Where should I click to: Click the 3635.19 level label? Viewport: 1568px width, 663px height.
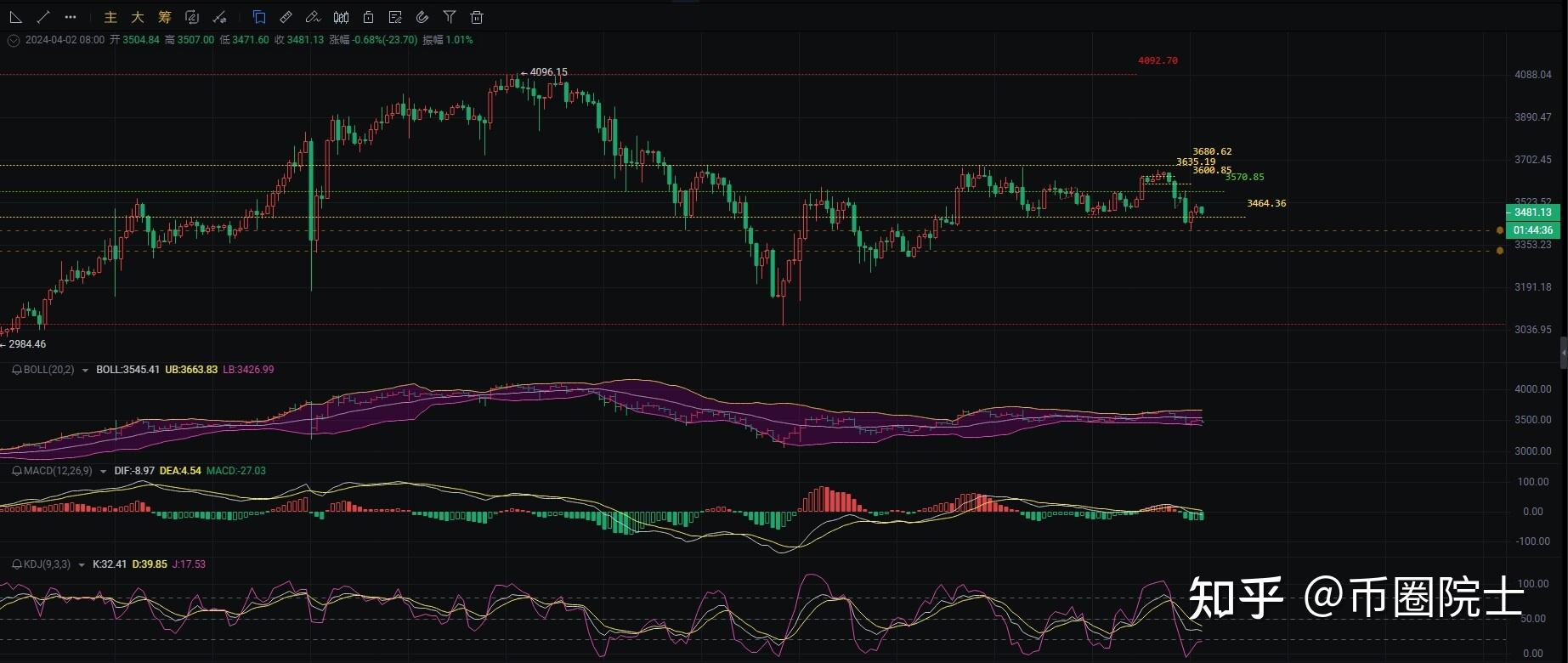pyautogui.click(x=1196, y=161)
